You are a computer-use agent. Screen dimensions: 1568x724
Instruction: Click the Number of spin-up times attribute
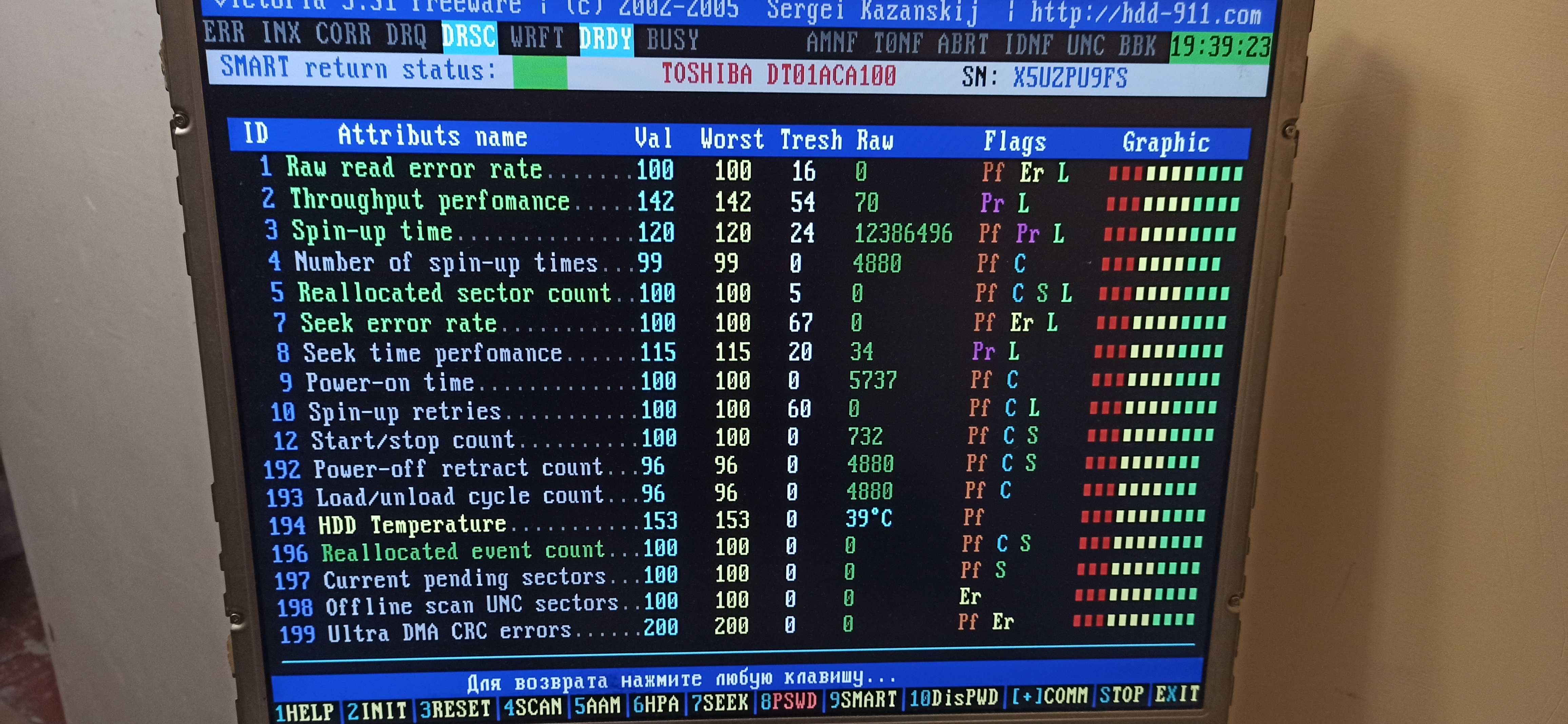(x=446, y=262)
